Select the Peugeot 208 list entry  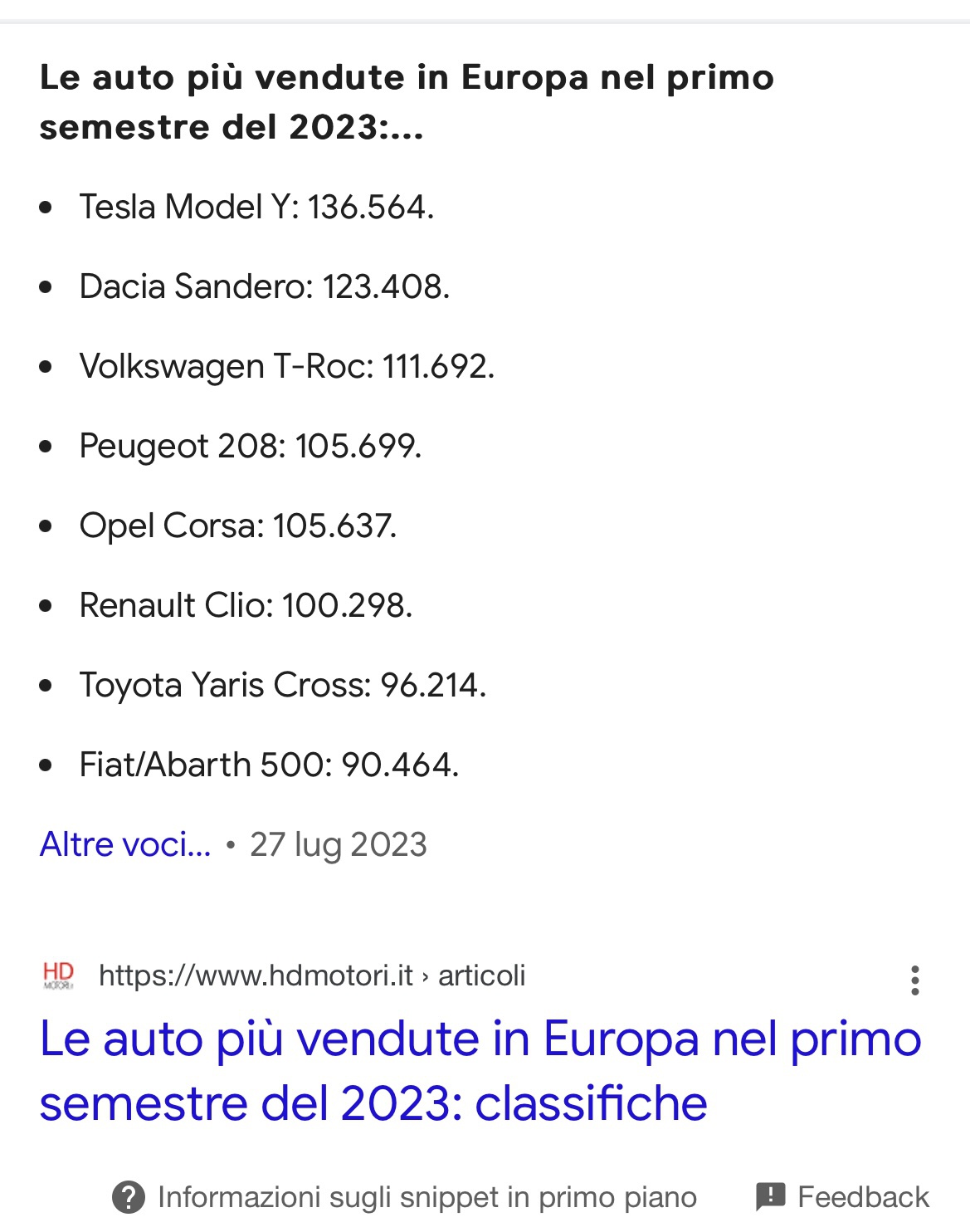pos(250,447)
